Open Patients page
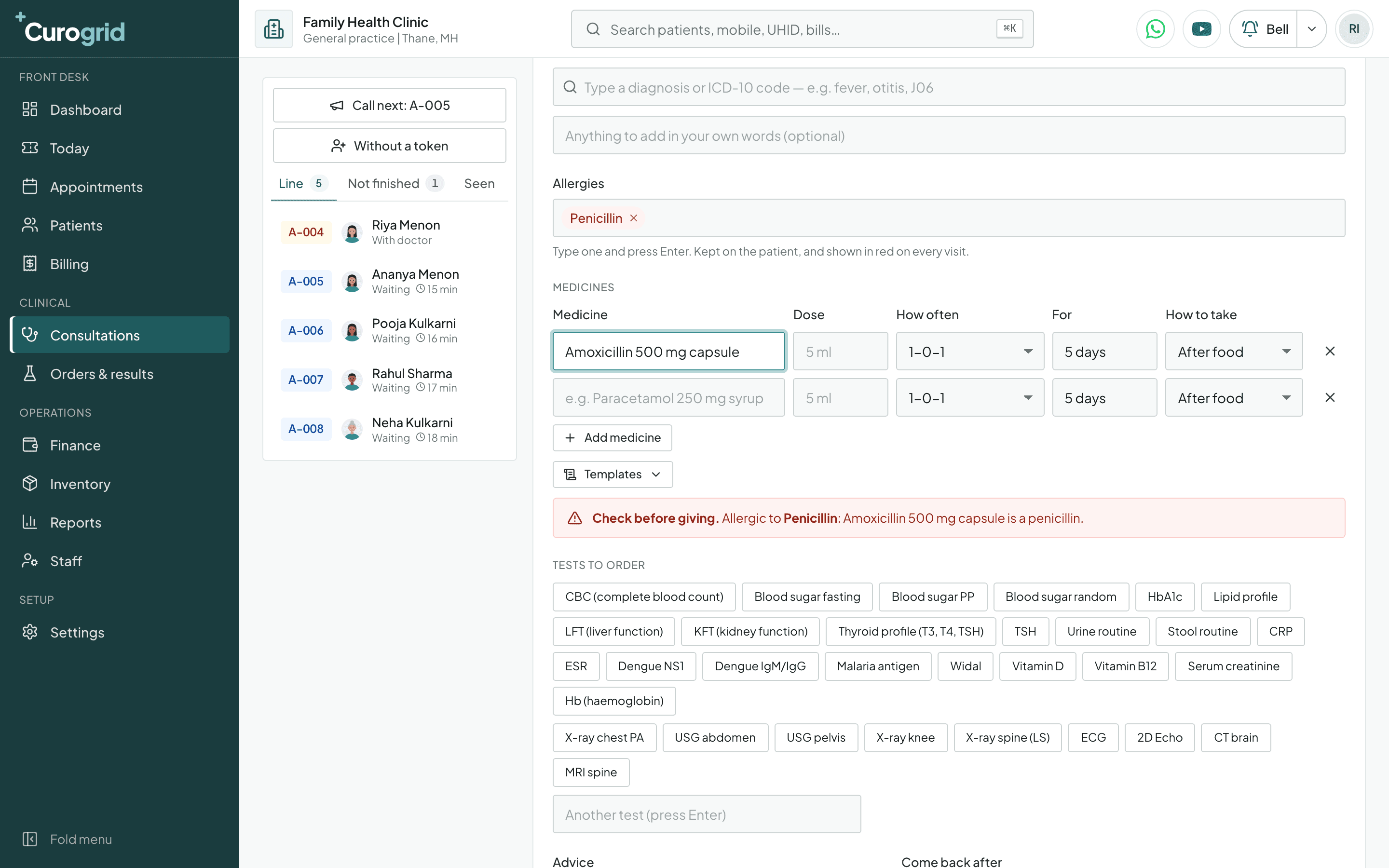1389x868 pixels. [120, 226]
